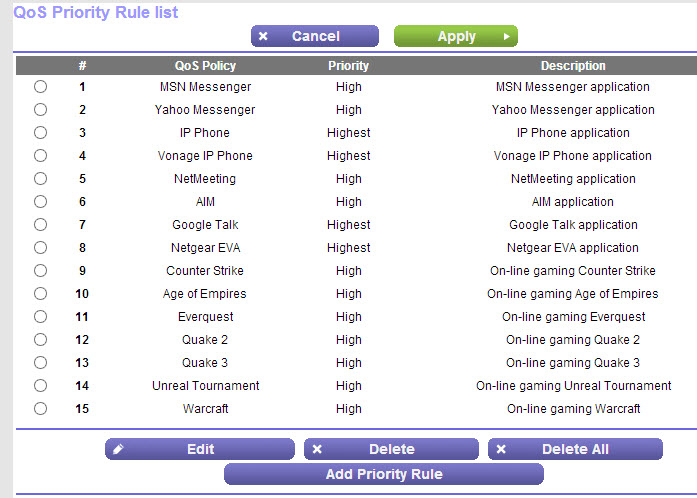Screen dimensions: 697x498
Task: Click description On-line gaming Quake 2
Action: click(x=573, y=340)
